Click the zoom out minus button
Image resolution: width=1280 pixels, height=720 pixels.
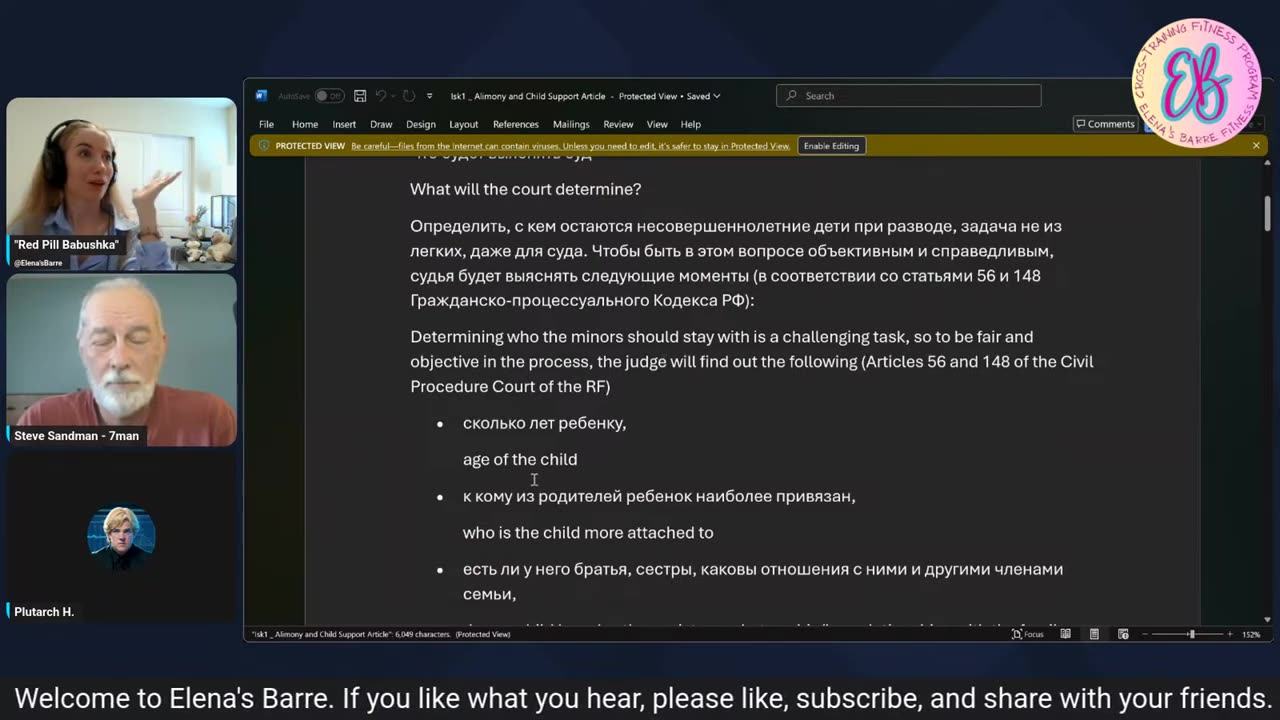1145,634
